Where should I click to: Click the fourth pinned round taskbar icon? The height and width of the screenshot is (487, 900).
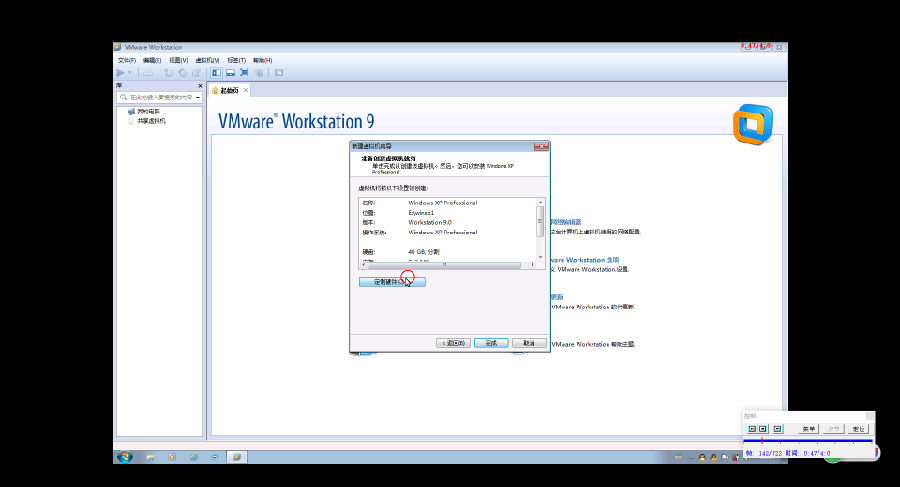[215, 457]
